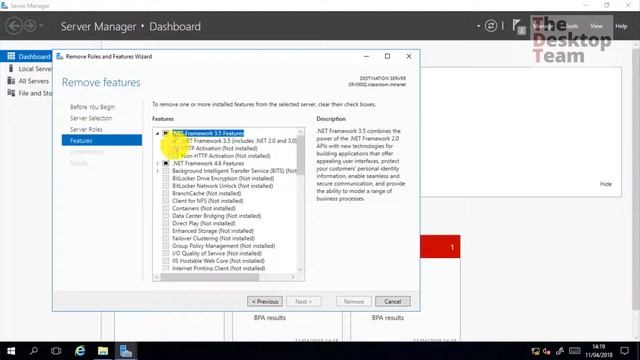Screen dimensions: 640x360
Task: Click the volume tray icon
Action: 547,351
